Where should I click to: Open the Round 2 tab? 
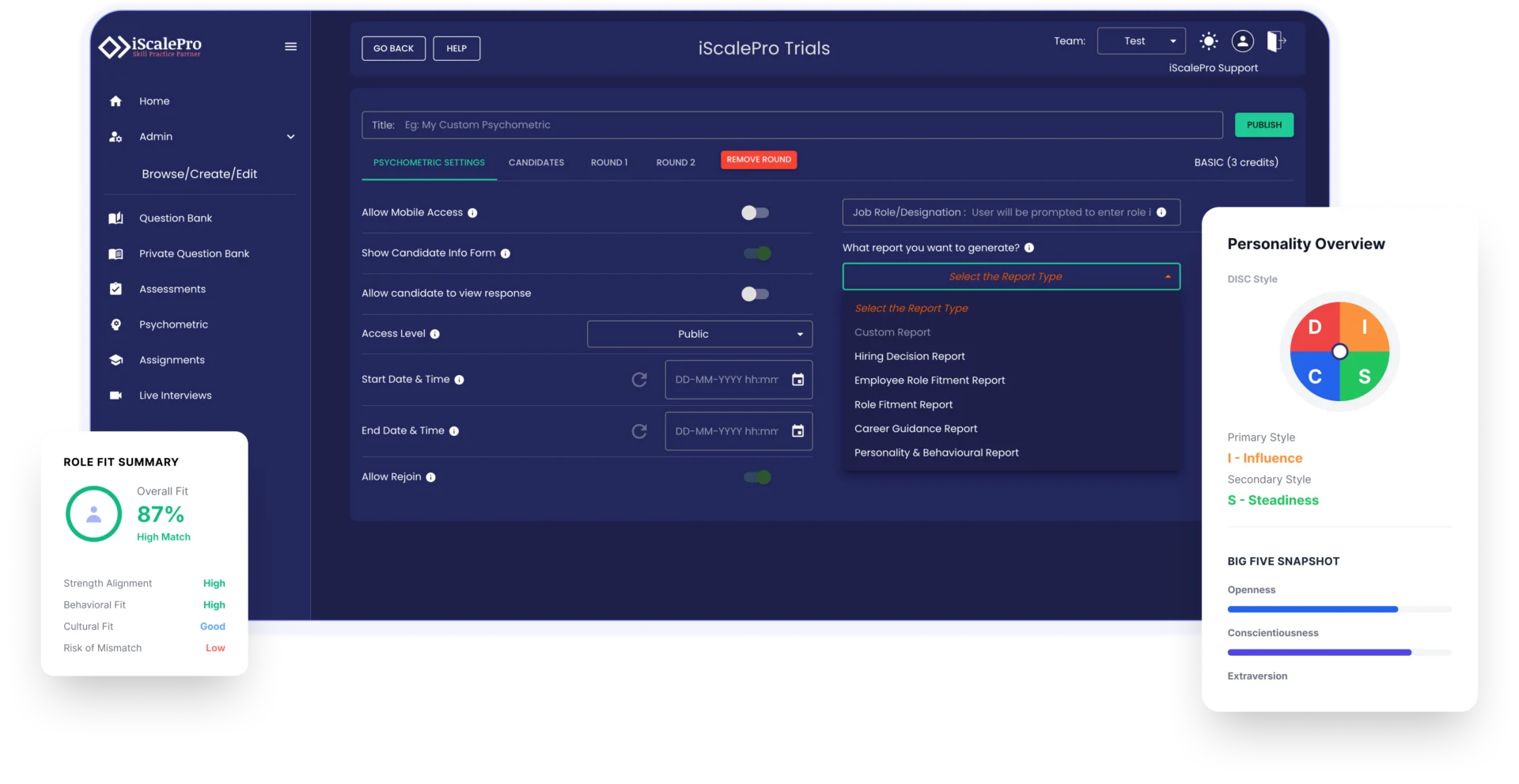[676, 162]
